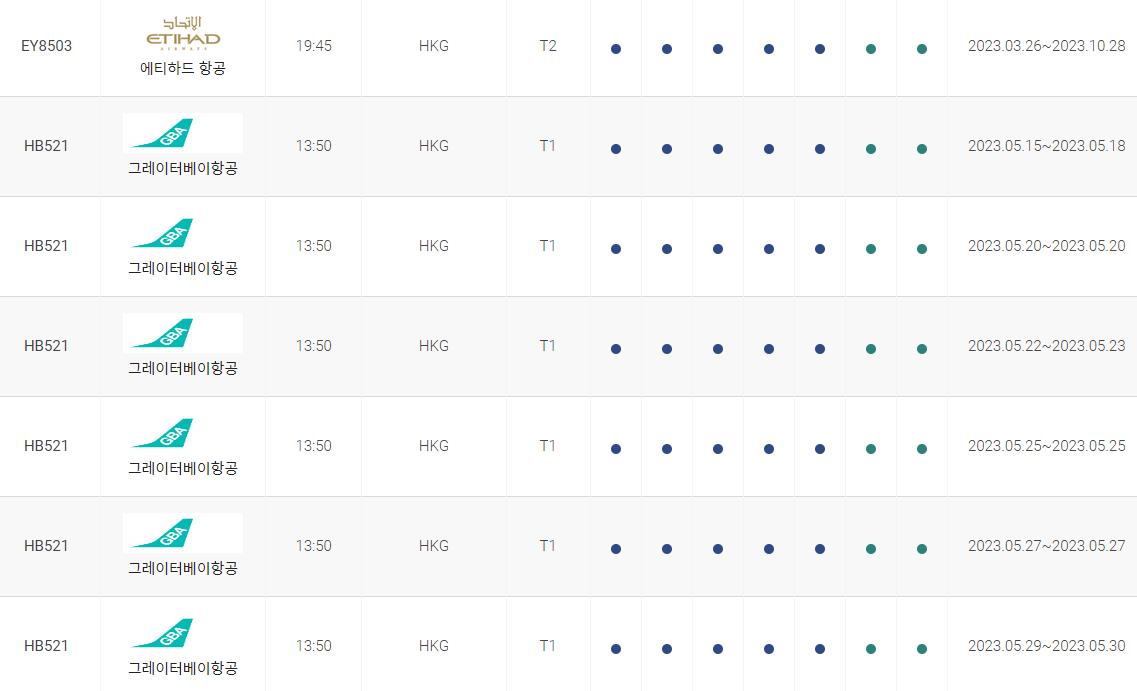Select date range 2023.05.15~2023.05.18

coord(1046,146)
